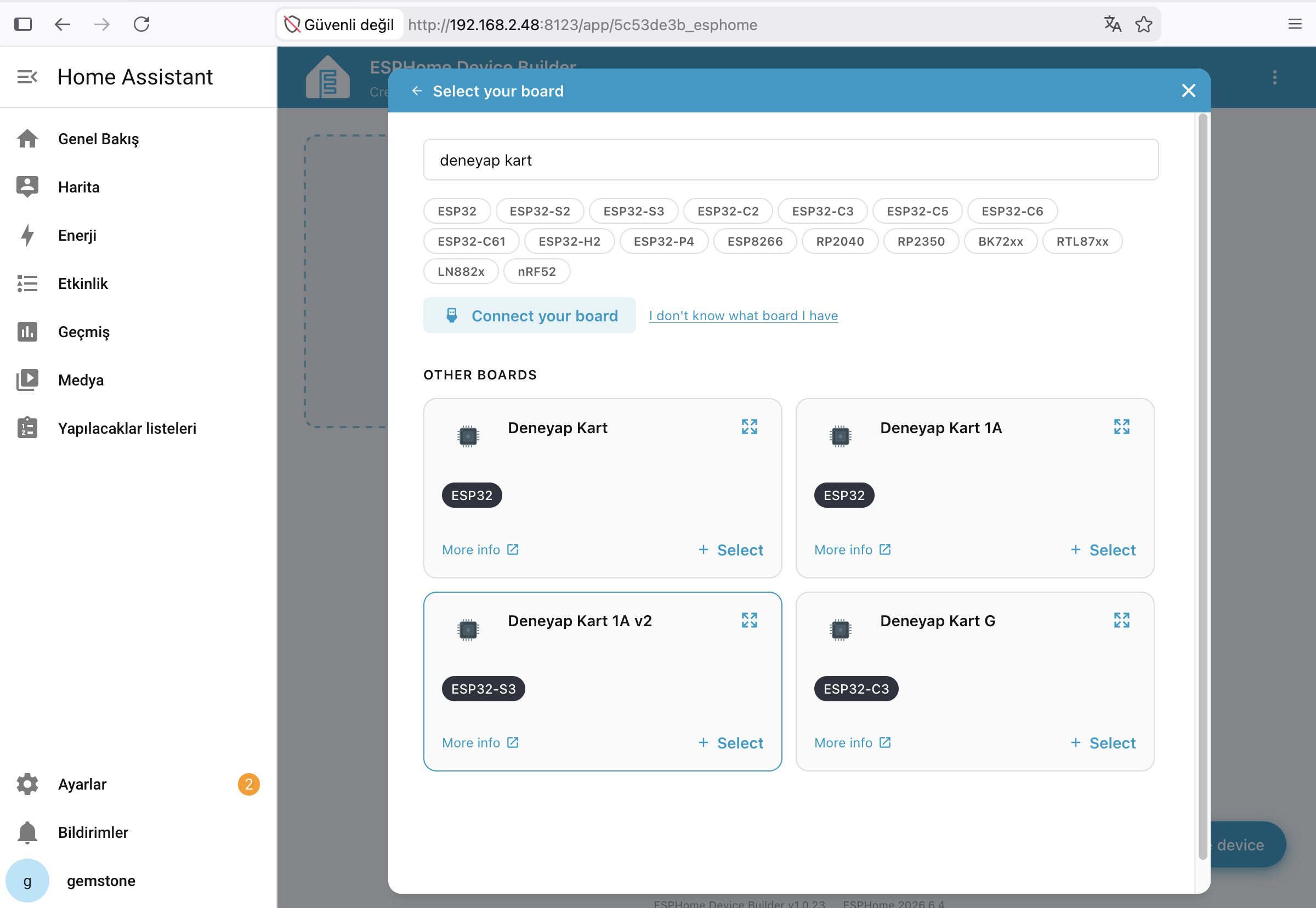
Task: Click the Yapılacaklar listeleri clipboard icon
Action: (x=27, y=428)
